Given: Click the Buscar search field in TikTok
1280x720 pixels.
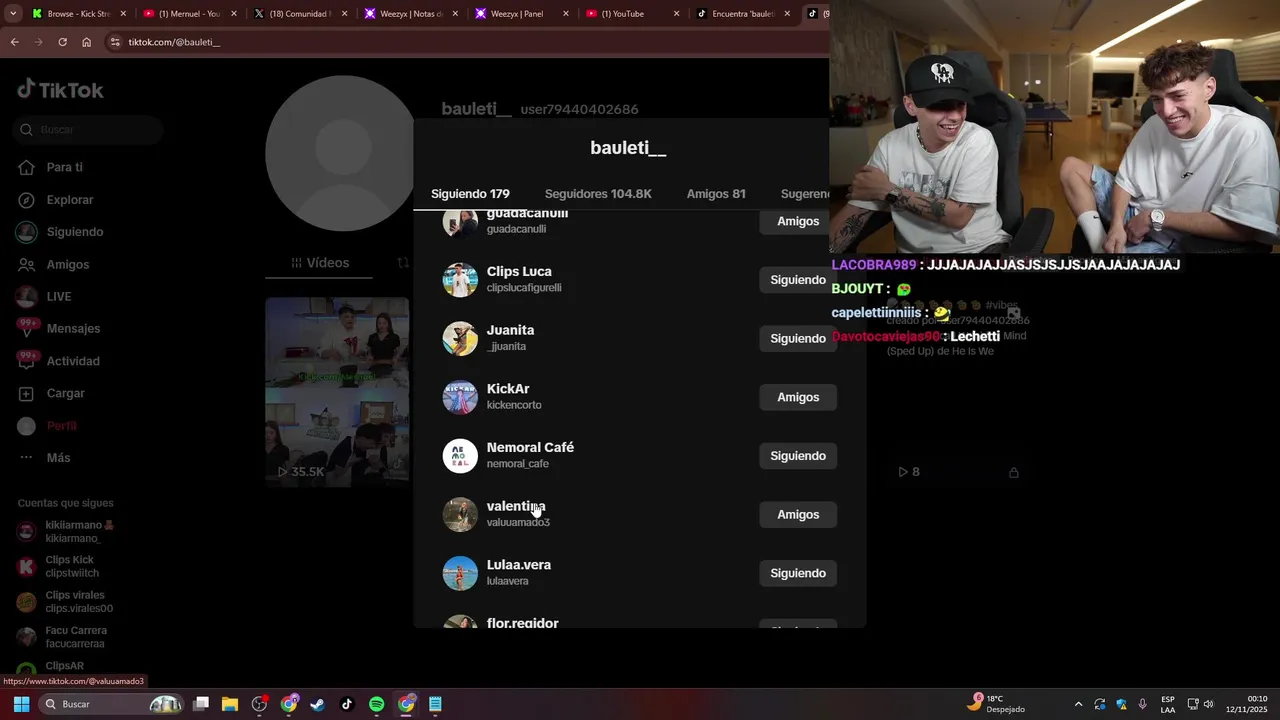Looking at the screenshot, I should point(90,129).
